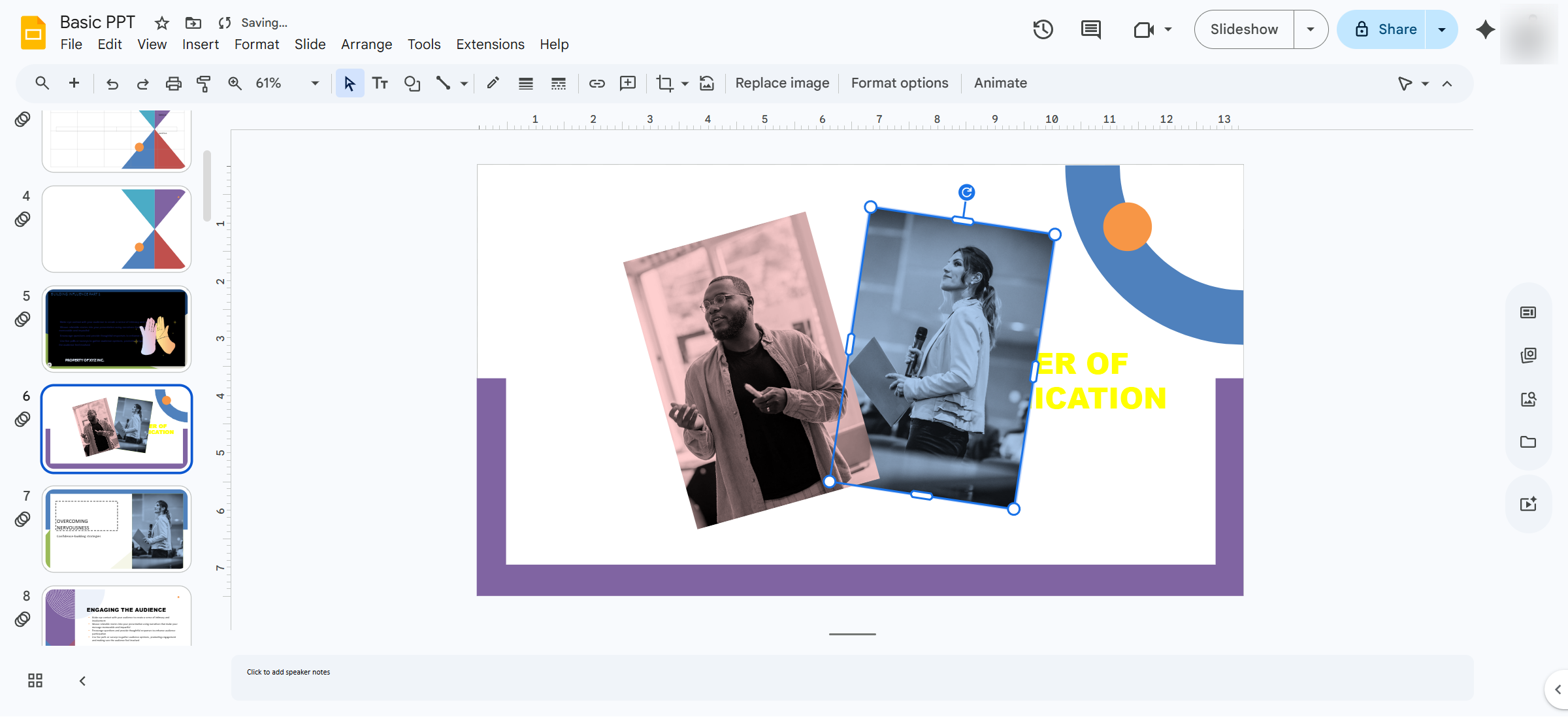Image resolution: width=1568 pixels, height=717 pixels.
Task: Open the Arrange menu
Action: tap(367, 44)
